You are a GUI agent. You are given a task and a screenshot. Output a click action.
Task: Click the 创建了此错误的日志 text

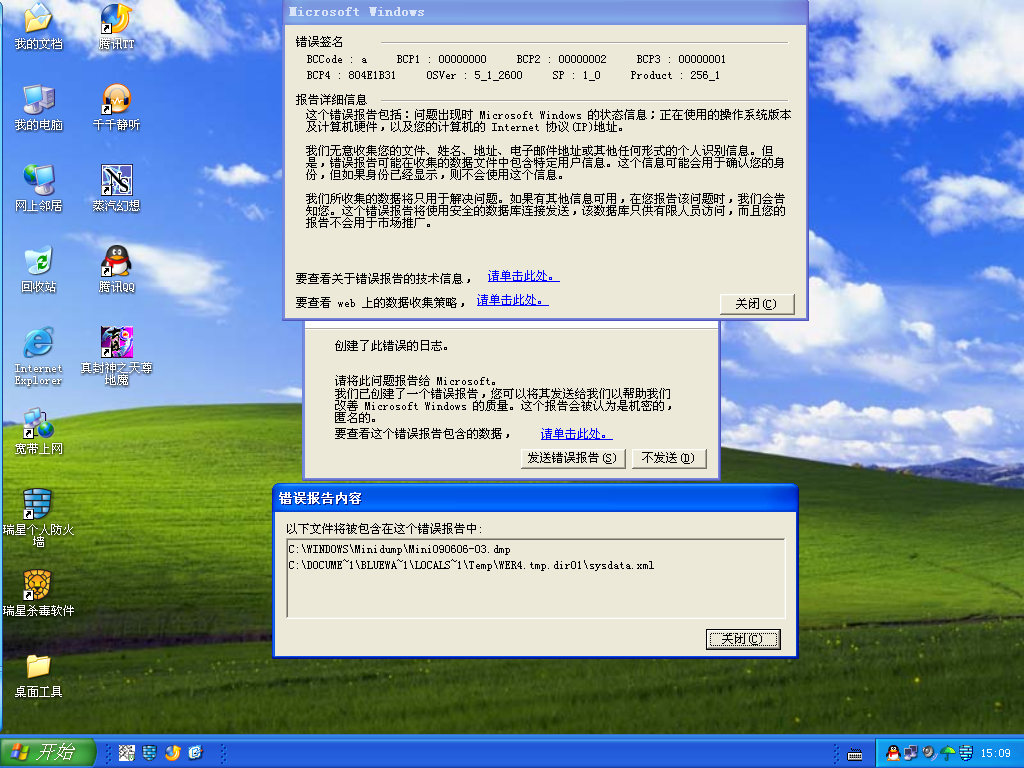[391, 346]
